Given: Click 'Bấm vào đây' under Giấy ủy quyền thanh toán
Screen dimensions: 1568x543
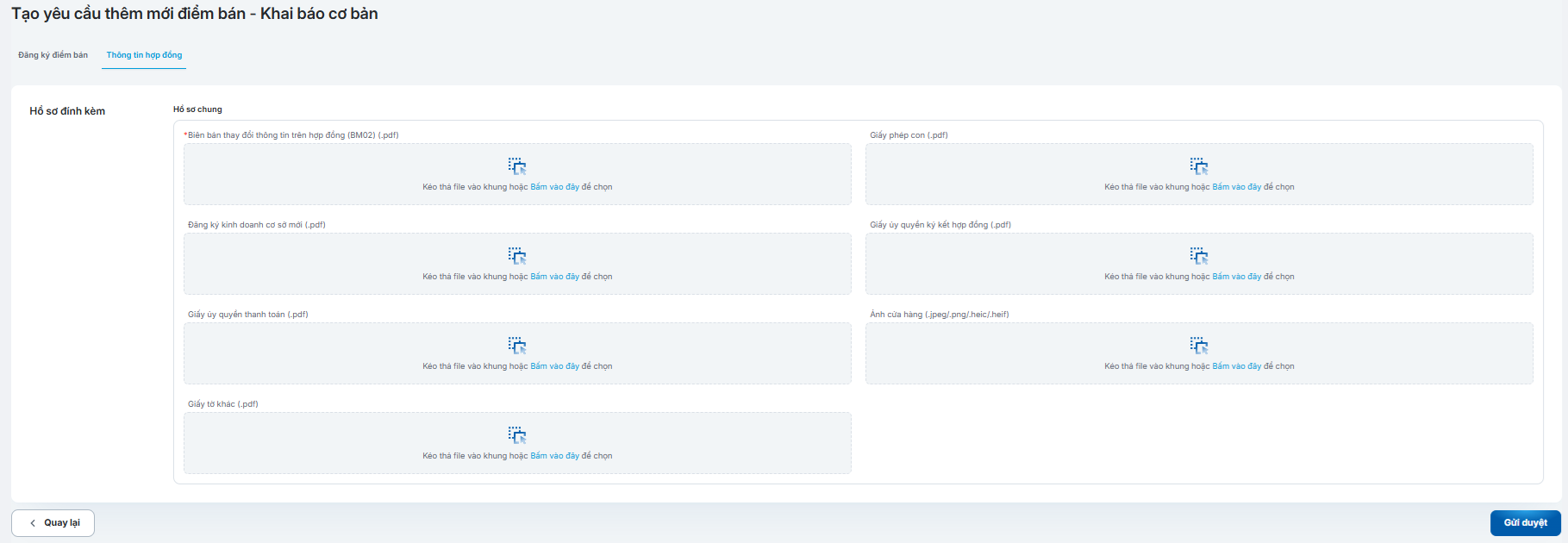Looking at the screenshot, I should click(x=554, y=366).
